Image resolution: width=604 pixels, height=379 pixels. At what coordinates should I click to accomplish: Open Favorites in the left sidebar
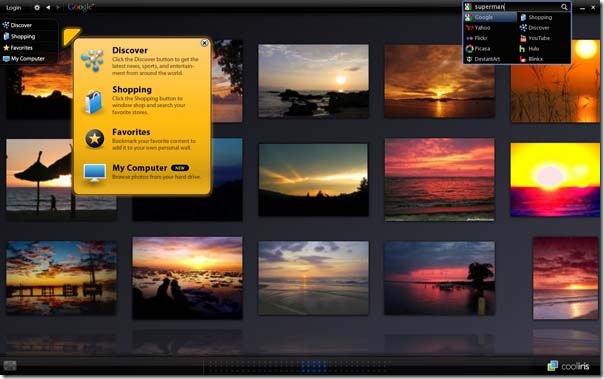(x=18, y=48)
